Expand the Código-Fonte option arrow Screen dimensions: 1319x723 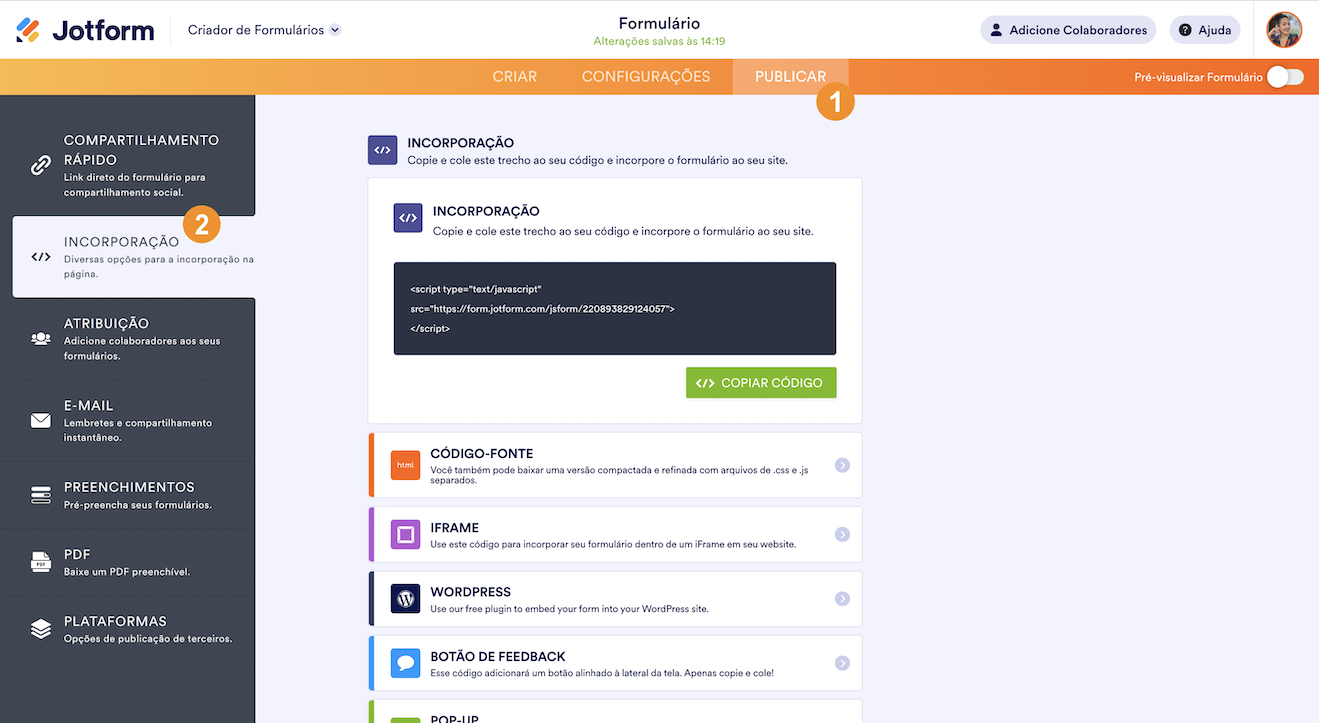[x=842, y=465]
